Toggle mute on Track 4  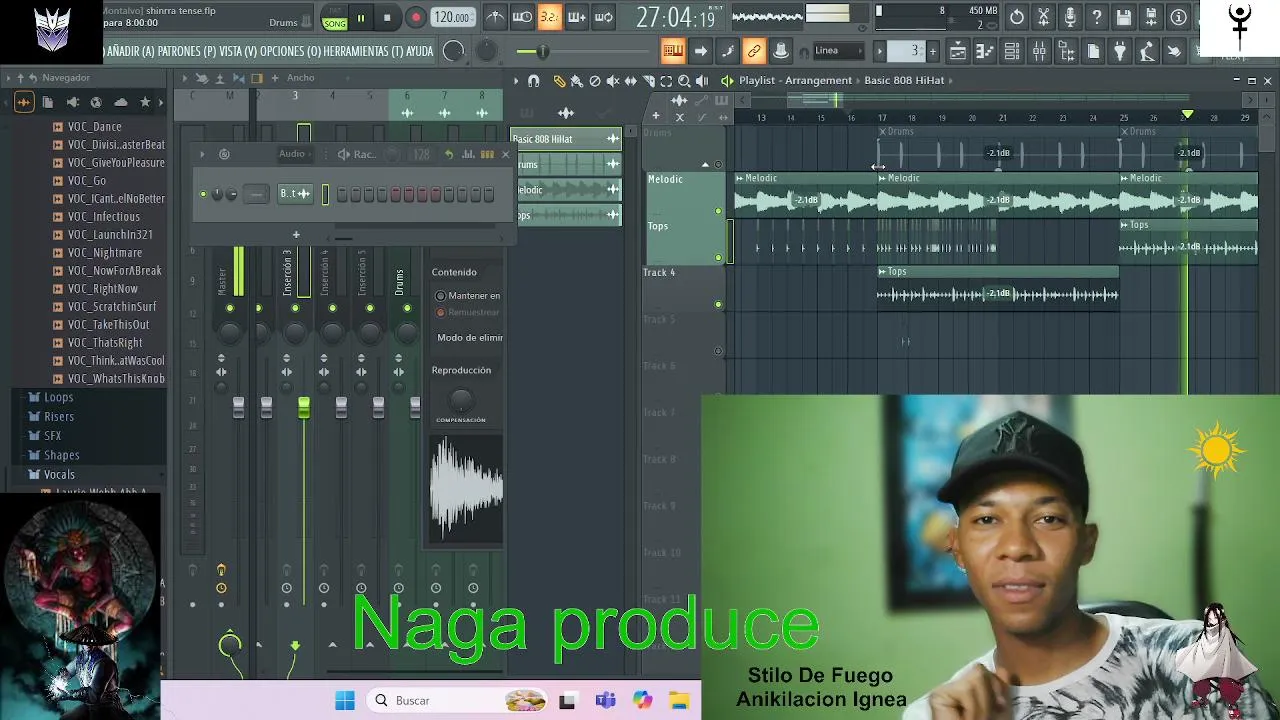click(x=718, y=304)
